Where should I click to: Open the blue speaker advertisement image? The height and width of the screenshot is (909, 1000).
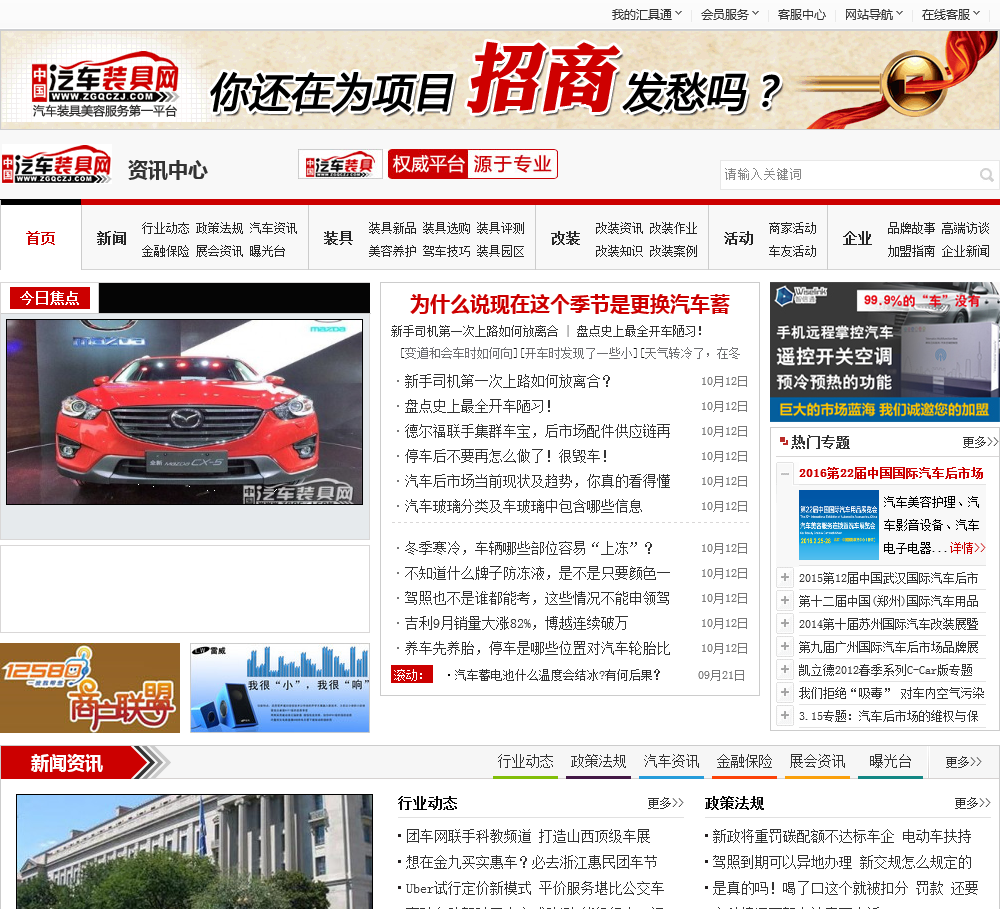[x=280, y=688]
